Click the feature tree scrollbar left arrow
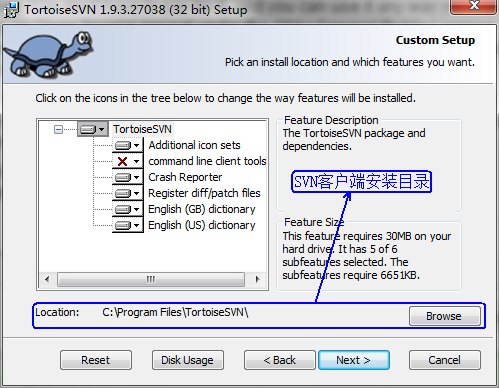Viewport: 499px width, 388px height. tap(47, 279)
